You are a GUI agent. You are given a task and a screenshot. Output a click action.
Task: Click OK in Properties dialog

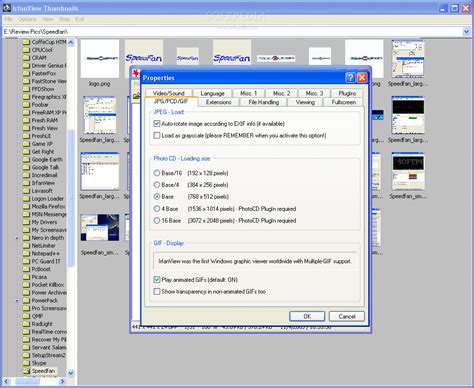[x=307, y=316]
